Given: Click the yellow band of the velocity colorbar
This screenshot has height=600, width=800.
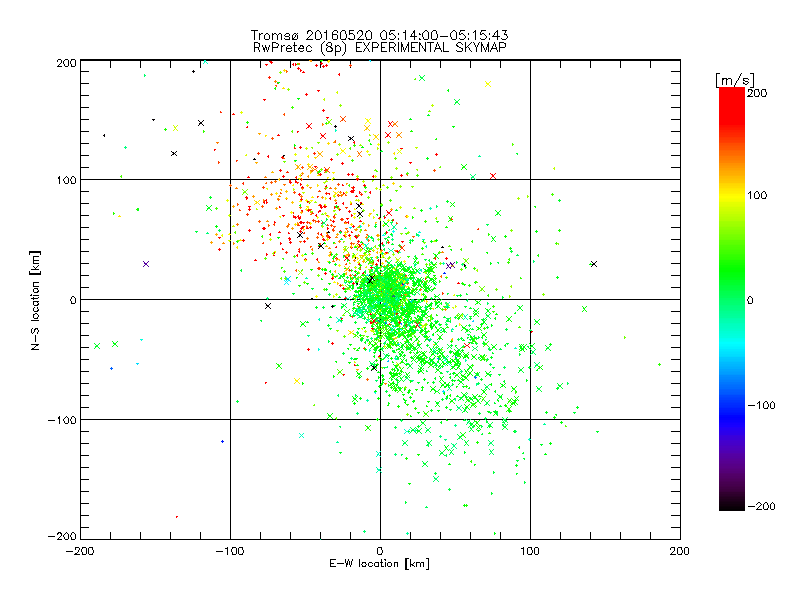Looking at the screenshot, I should tap(732, 196).
